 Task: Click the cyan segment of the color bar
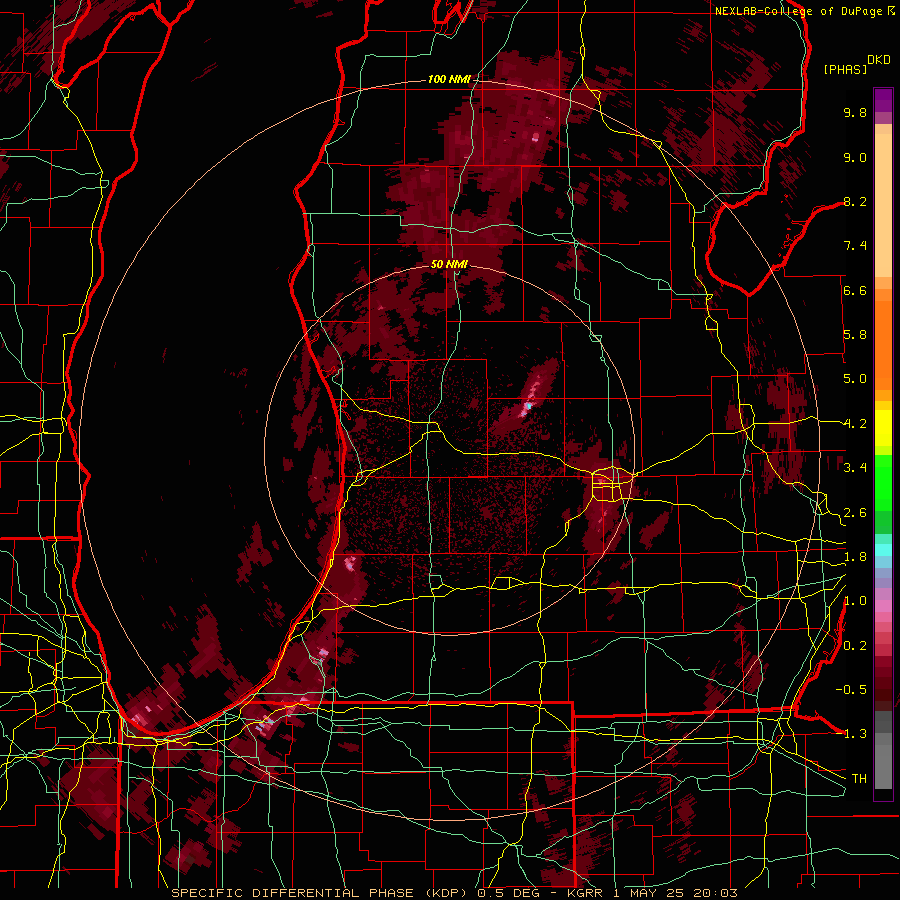(x=883, y=550)
